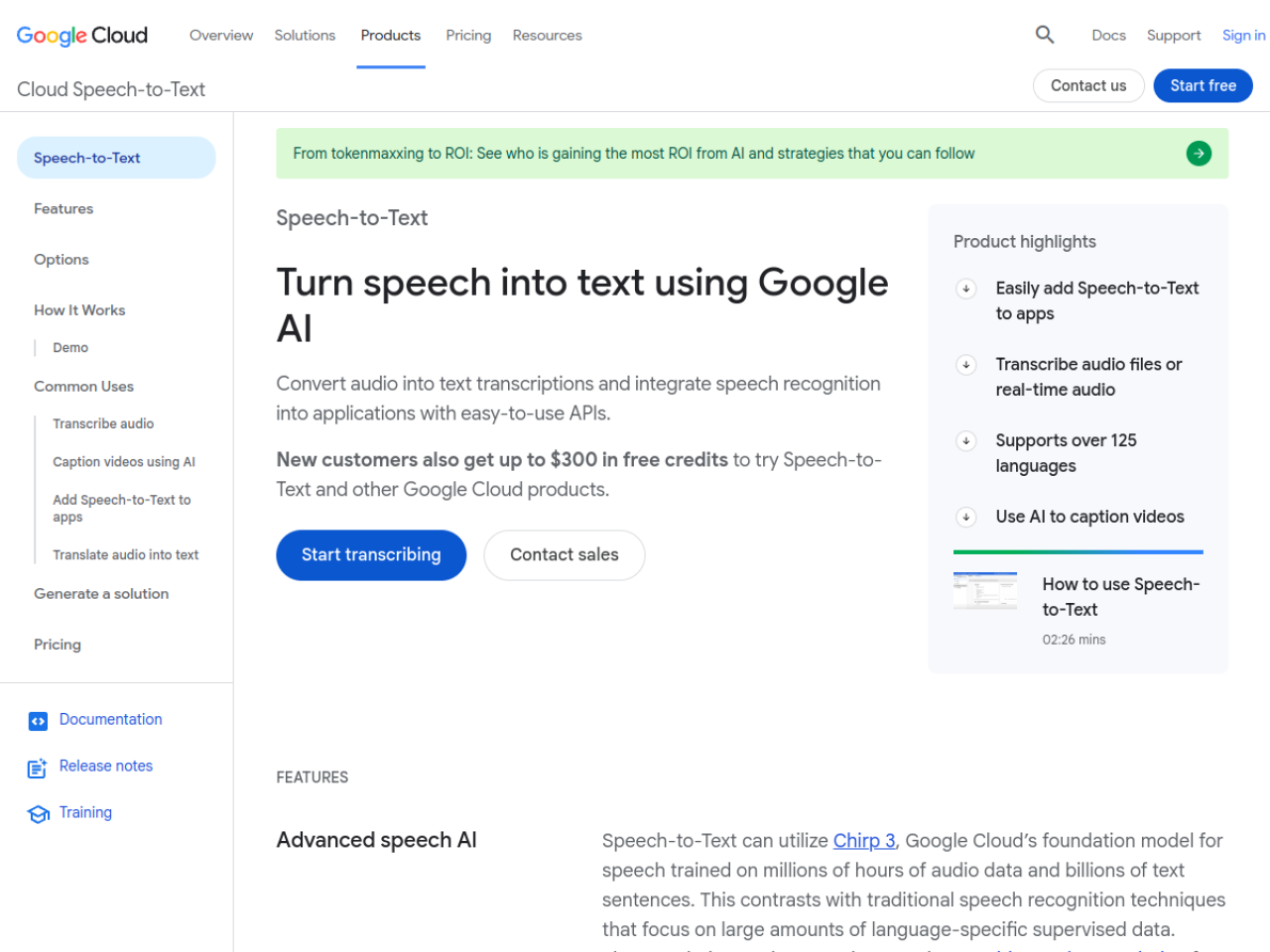Click Start transcribing button
Image resolution: width=1270 pixels, height=952 pixels.
371,555
